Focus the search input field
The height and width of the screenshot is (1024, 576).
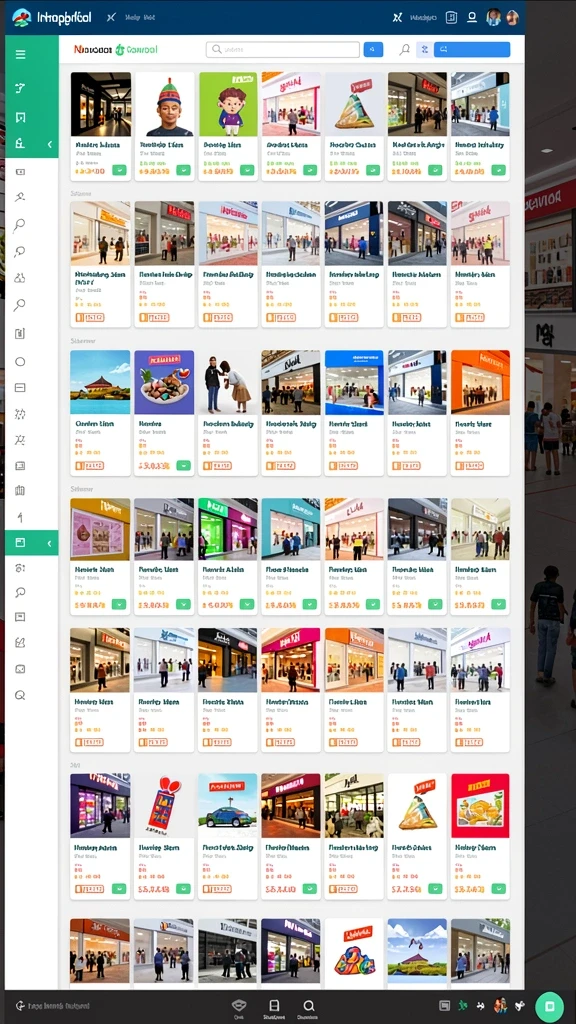tap(283, 50)
